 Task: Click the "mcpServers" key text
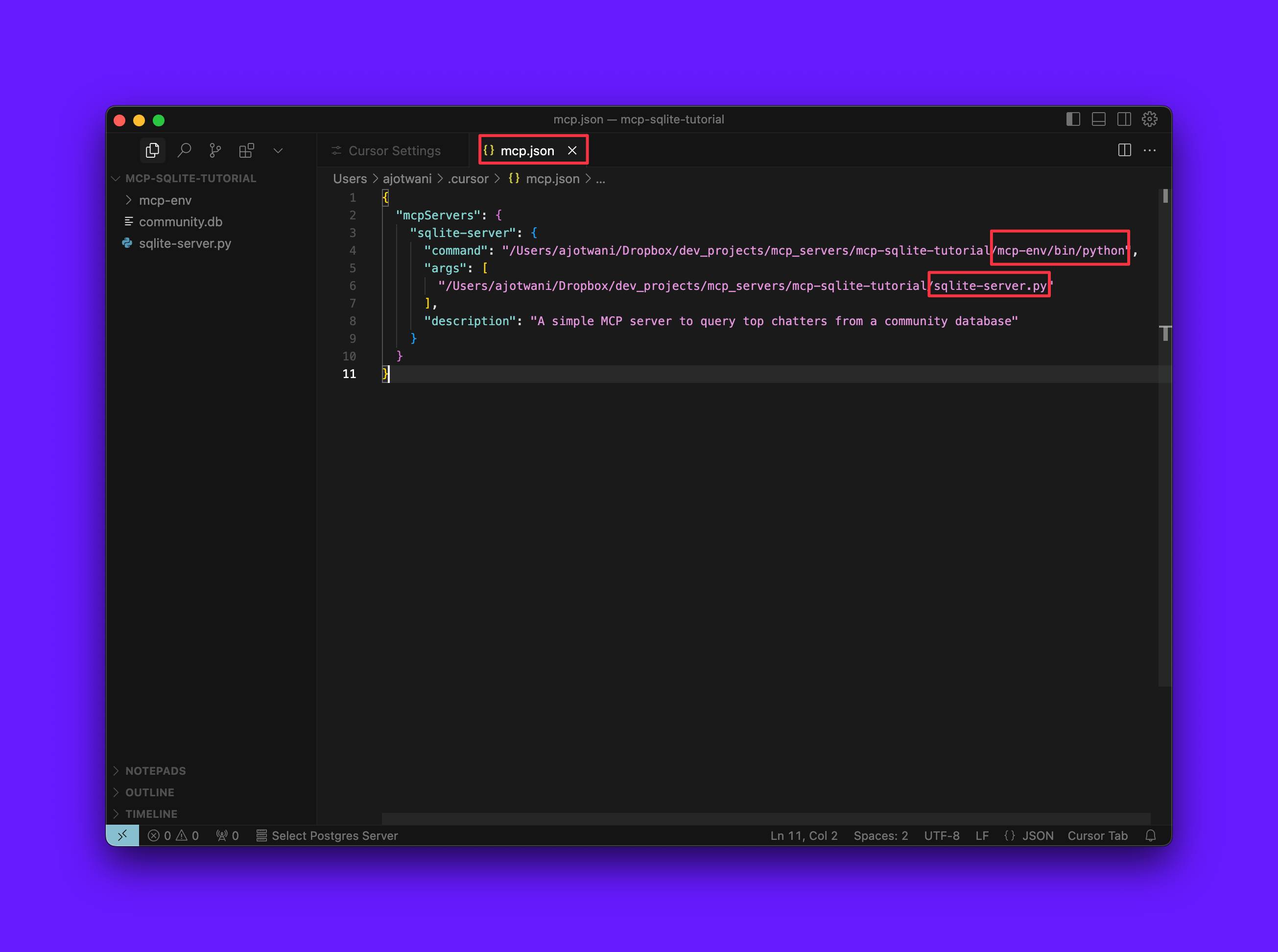[x=438, y=215]
